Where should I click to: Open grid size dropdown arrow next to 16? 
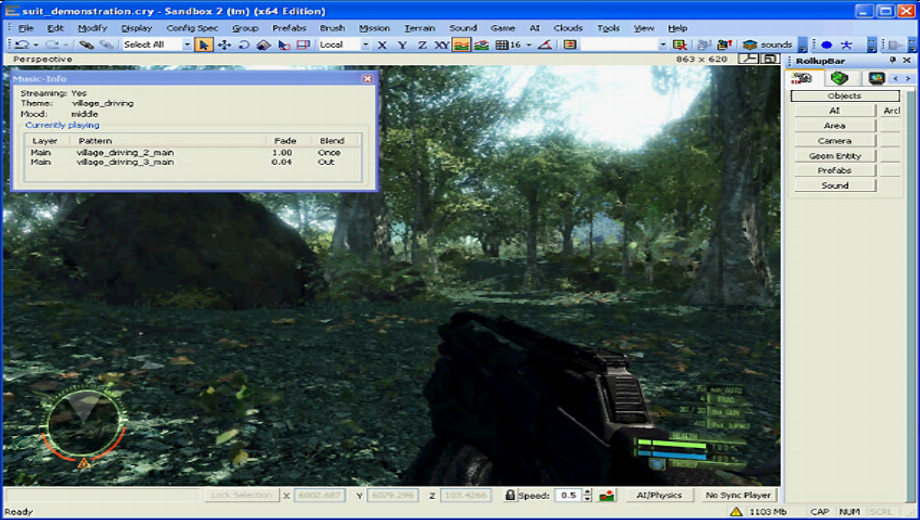[529, 45]
